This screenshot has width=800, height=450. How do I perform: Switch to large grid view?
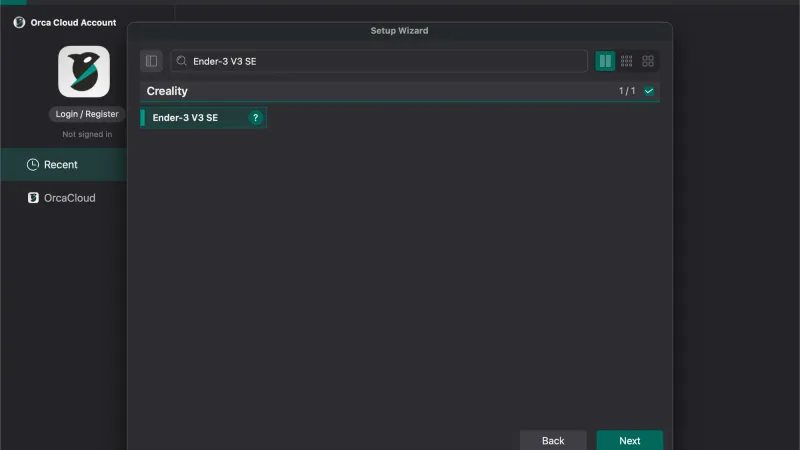click(648, 61)
